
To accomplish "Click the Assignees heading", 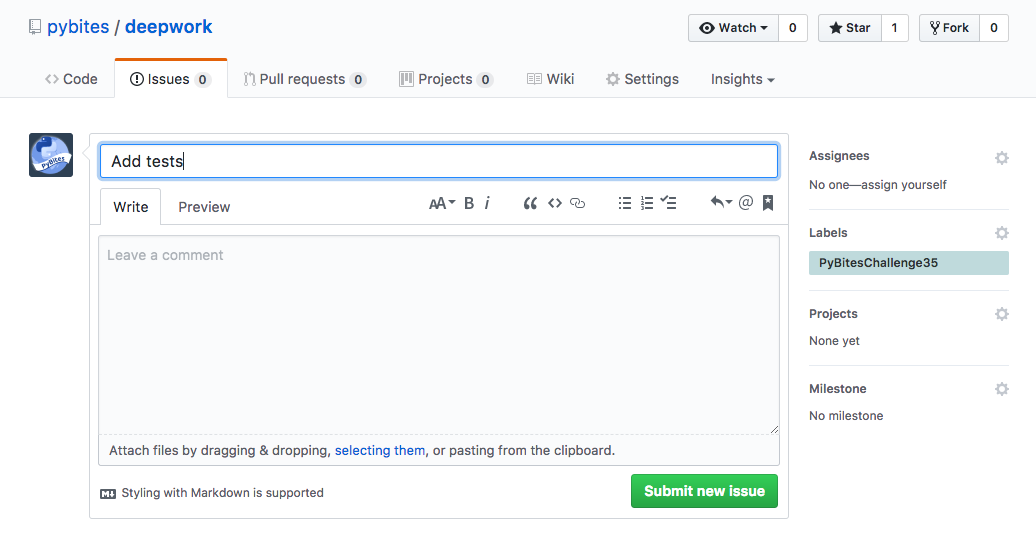I will click(839, 156).
